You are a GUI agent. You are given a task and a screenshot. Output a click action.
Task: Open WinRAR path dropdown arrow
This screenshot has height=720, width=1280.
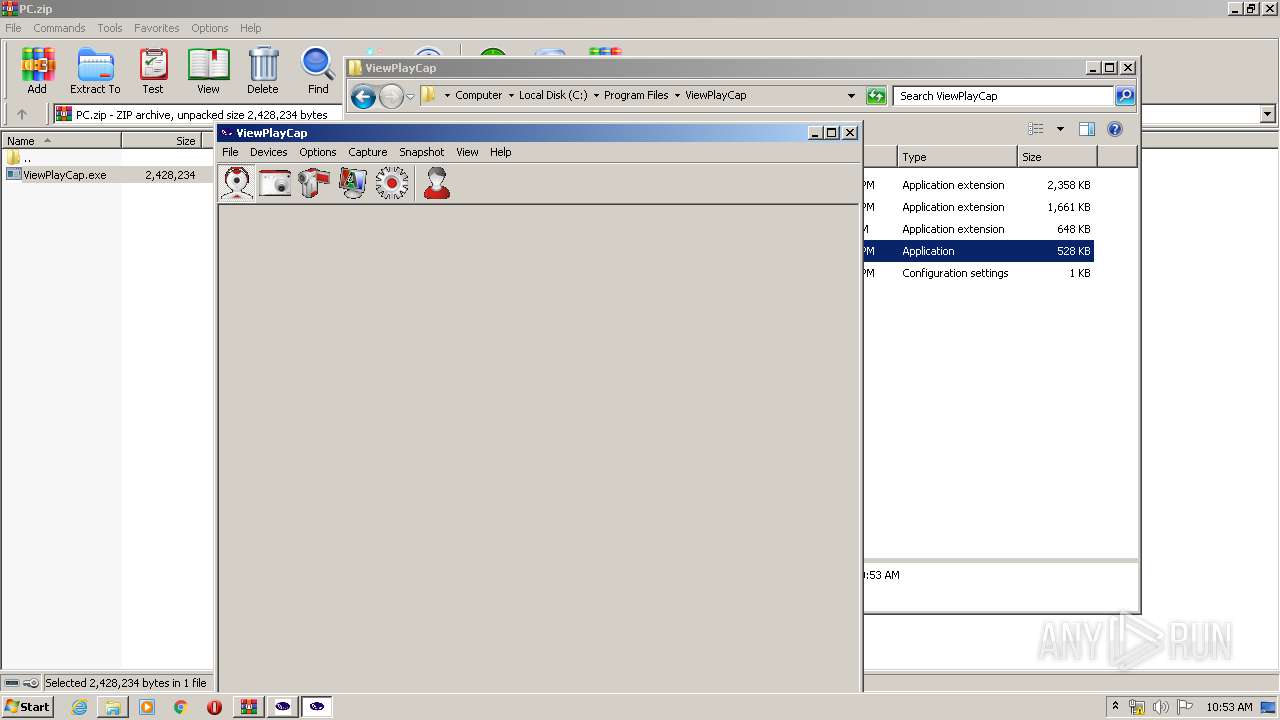pos(1268,114)
